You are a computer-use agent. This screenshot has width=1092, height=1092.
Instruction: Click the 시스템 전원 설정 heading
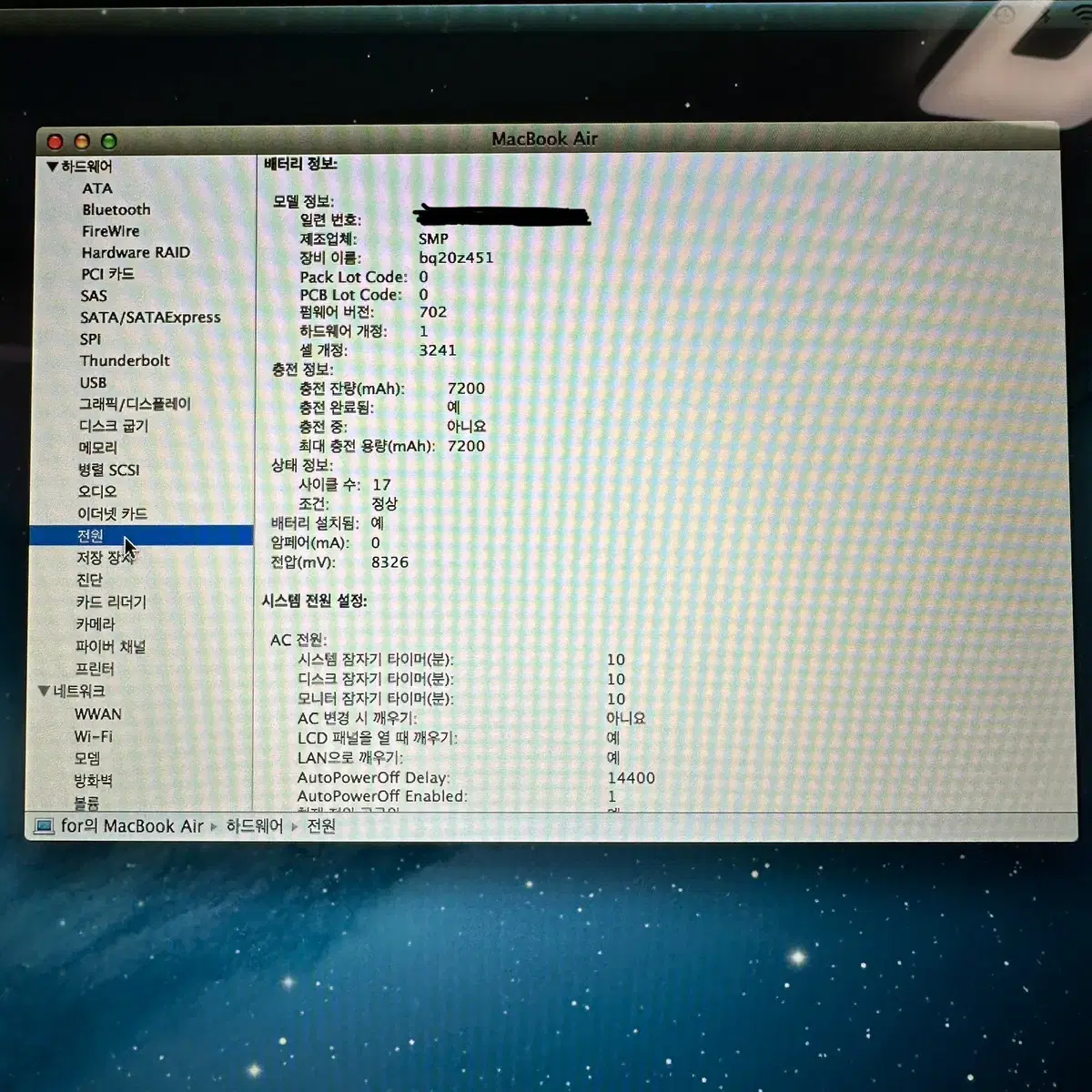tap(314, 602)
